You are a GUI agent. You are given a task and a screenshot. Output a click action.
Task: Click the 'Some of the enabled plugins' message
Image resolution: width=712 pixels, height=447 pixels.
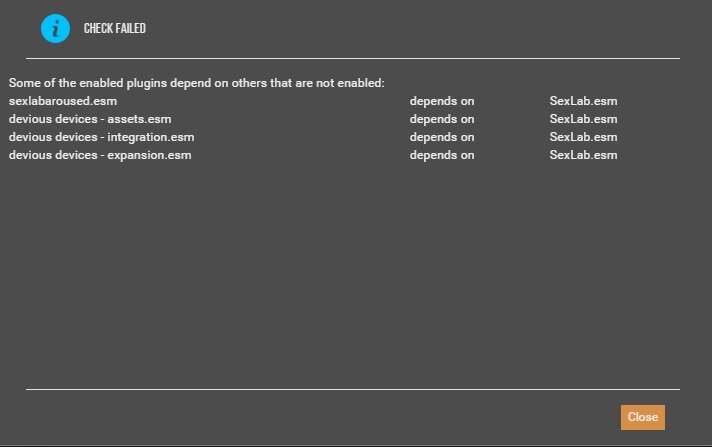[197, 83]
